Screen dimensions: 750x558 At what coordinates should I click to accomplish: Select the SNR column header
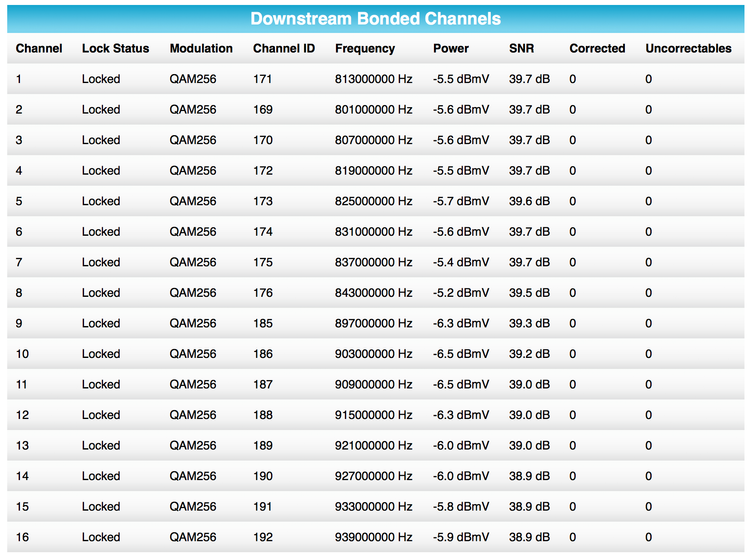(x=521, y=48)
